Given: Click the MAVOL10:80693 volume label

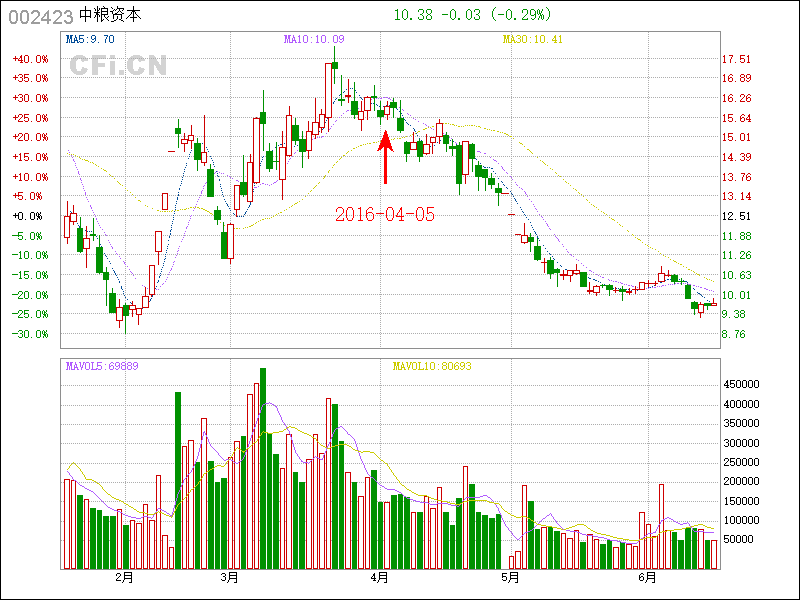Looking at the screenshot, I should [x=432, y=366].
